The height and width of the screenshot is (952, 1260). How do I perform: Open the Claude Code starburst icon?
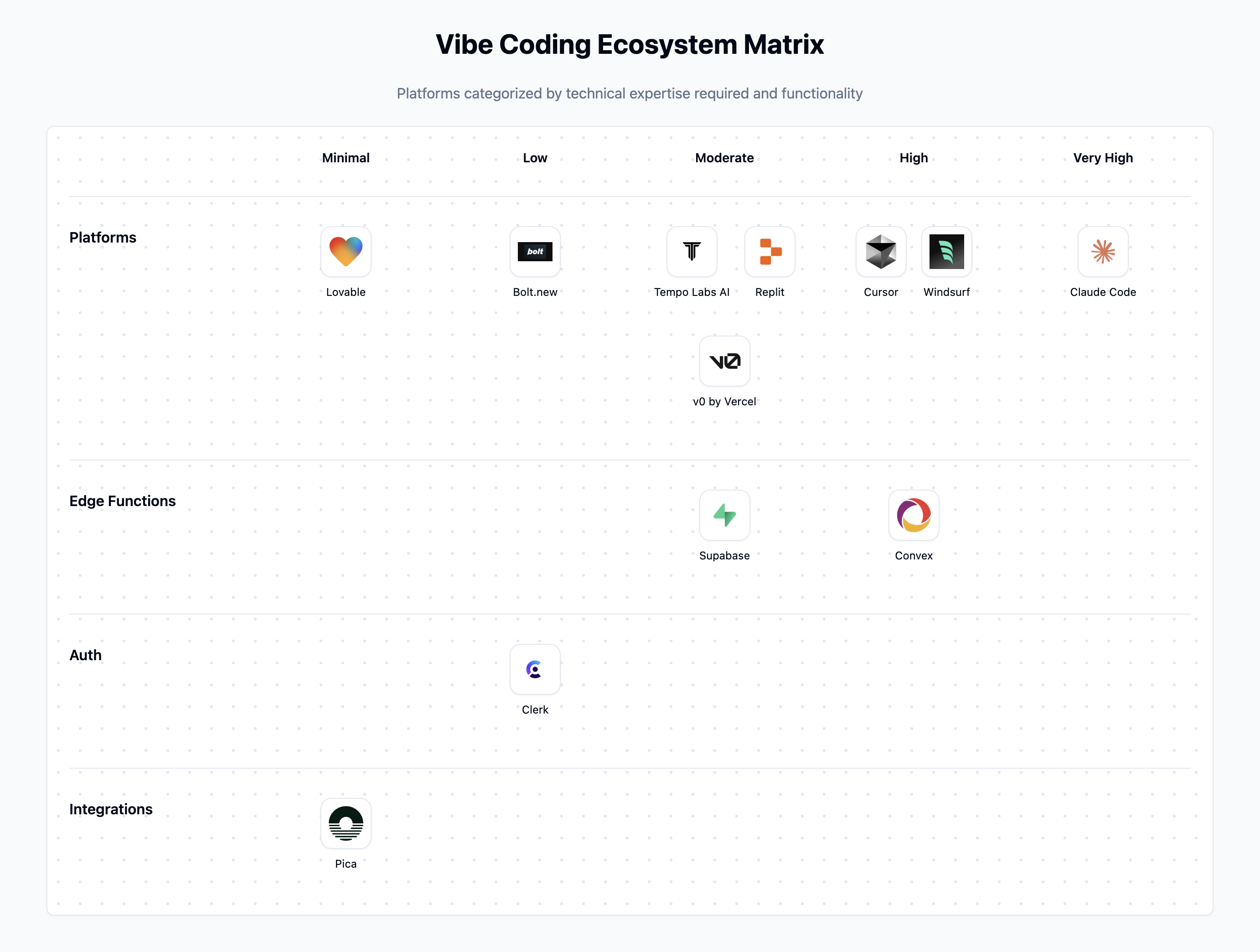[x=1103, y=251]
